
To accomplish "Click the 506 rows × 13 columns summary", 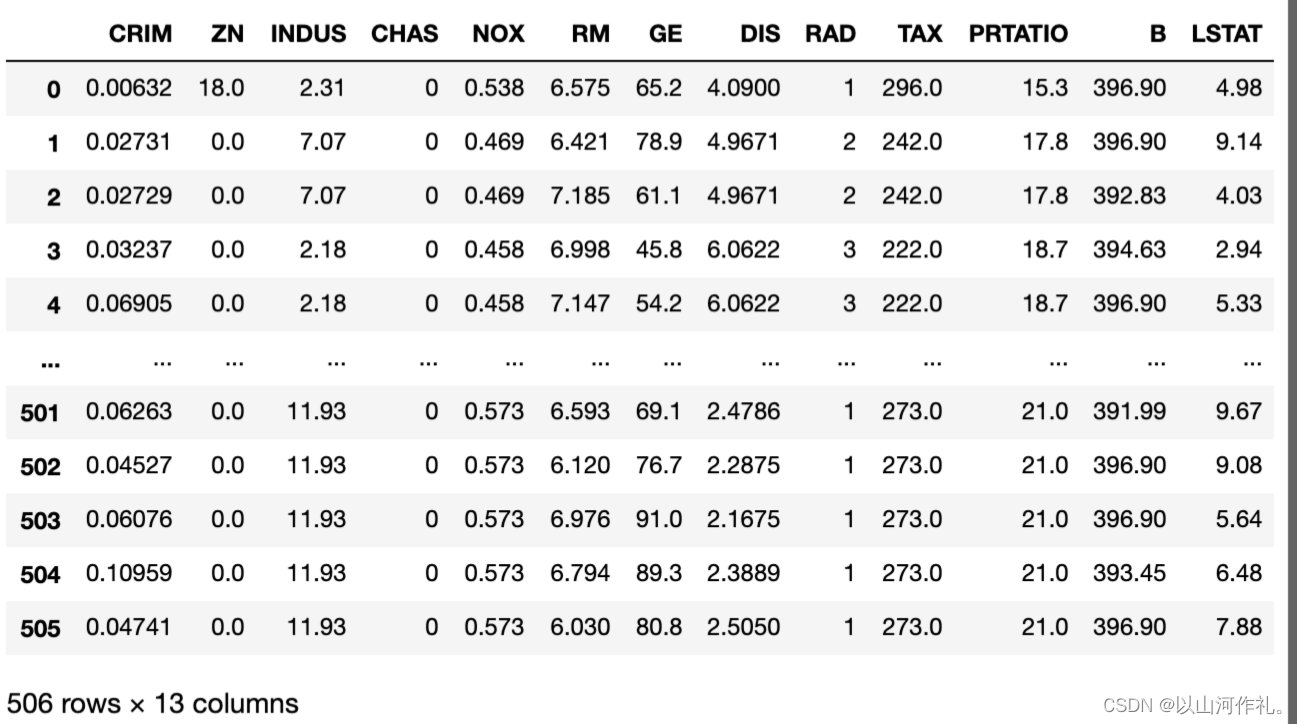I will pyautogui.click(x=153, y=703).
